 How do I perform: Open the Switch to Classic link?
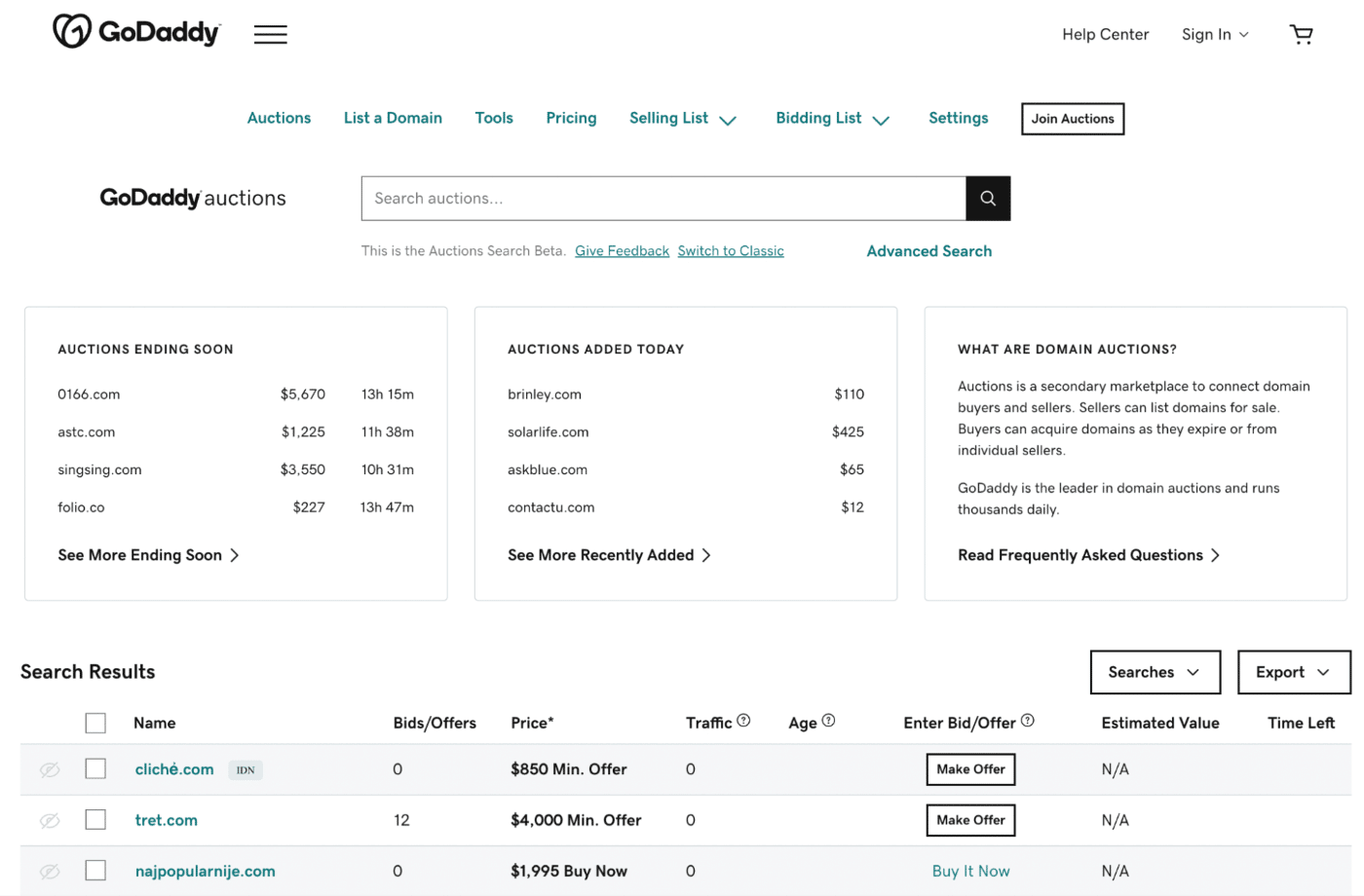click(731, 250)
